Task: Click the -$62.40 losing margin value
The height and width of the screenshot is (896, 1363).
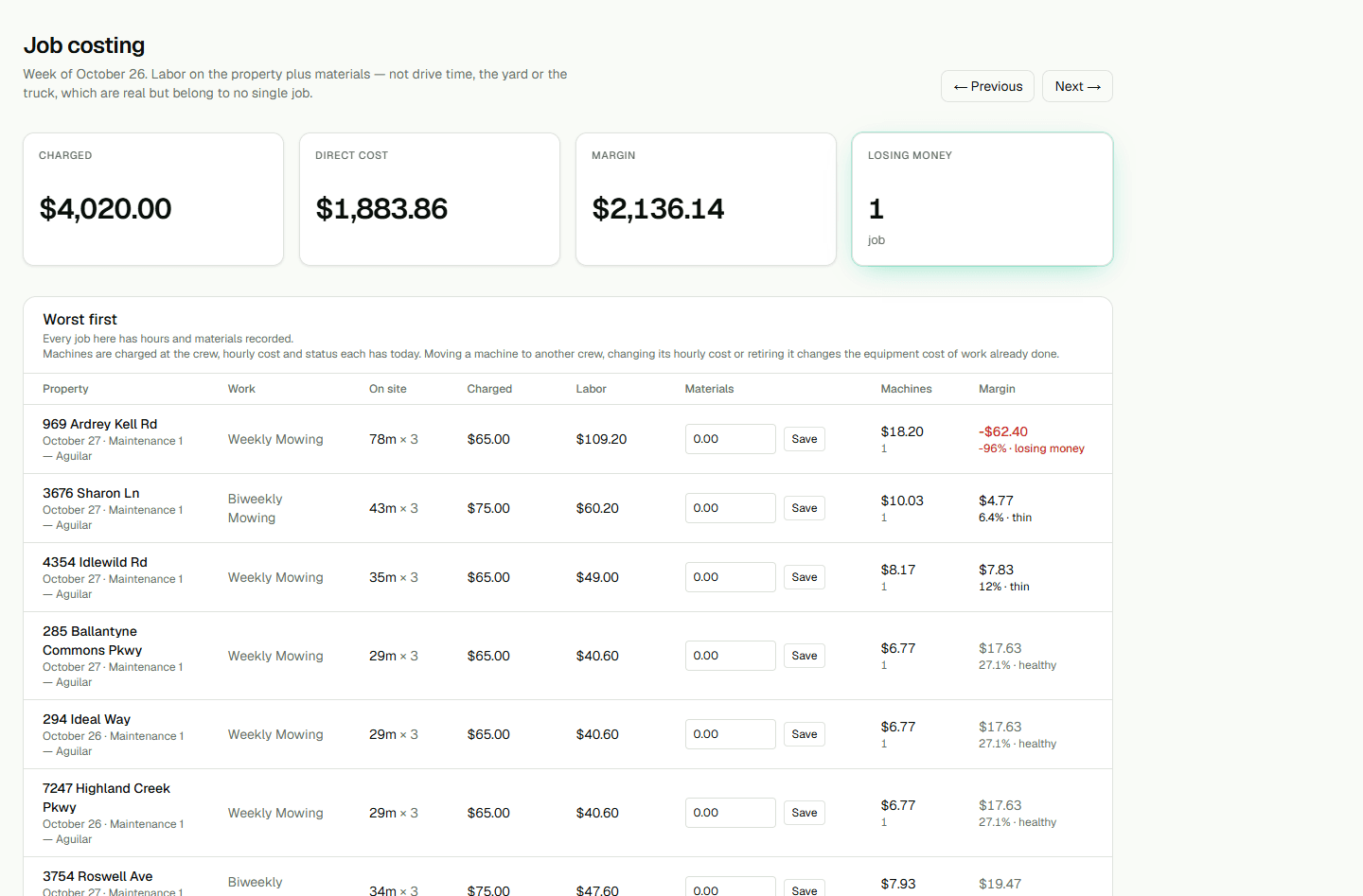Action: (x=1003, y=431)
